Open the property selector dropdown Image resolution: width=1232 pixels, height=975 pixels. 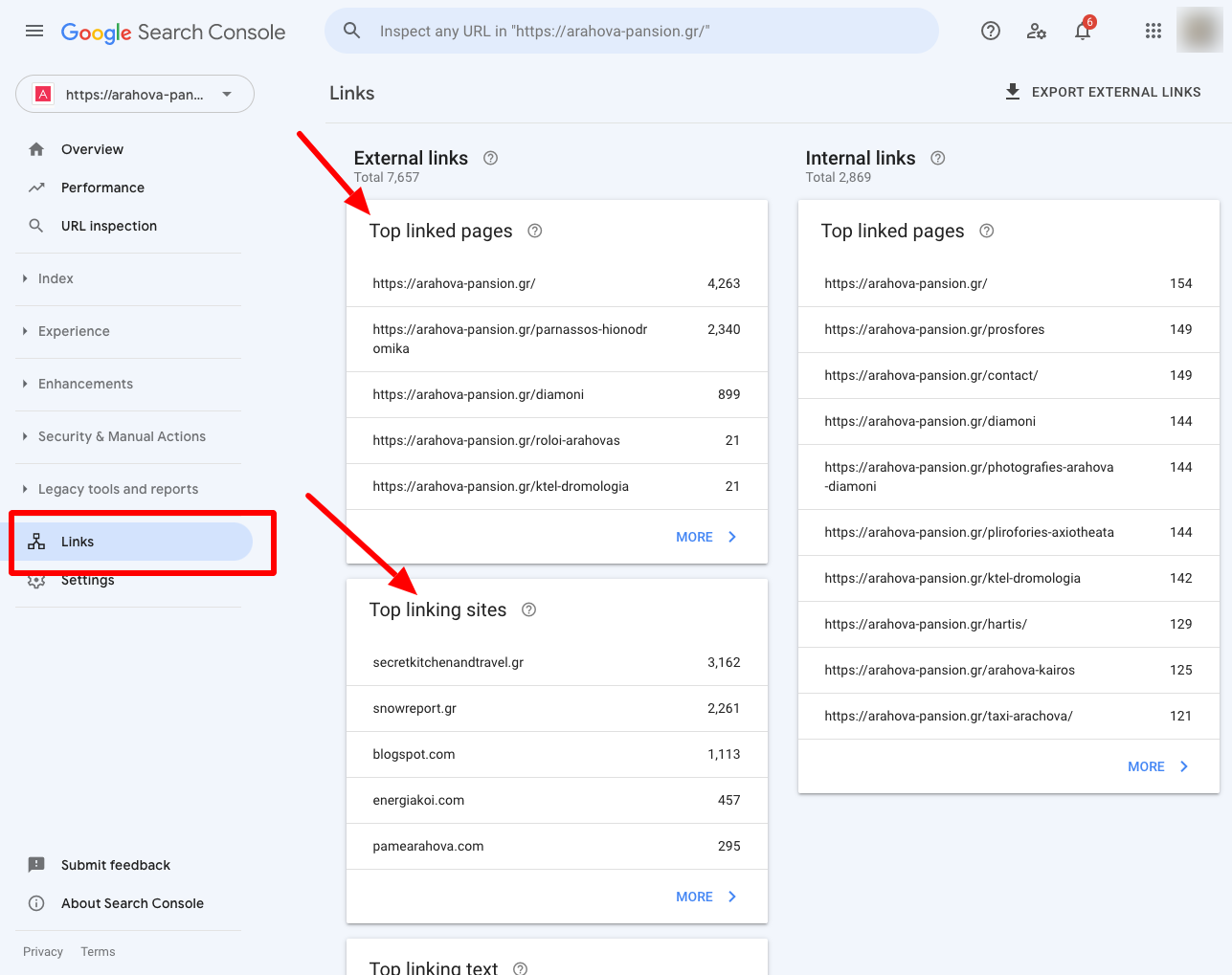point(135,94)
